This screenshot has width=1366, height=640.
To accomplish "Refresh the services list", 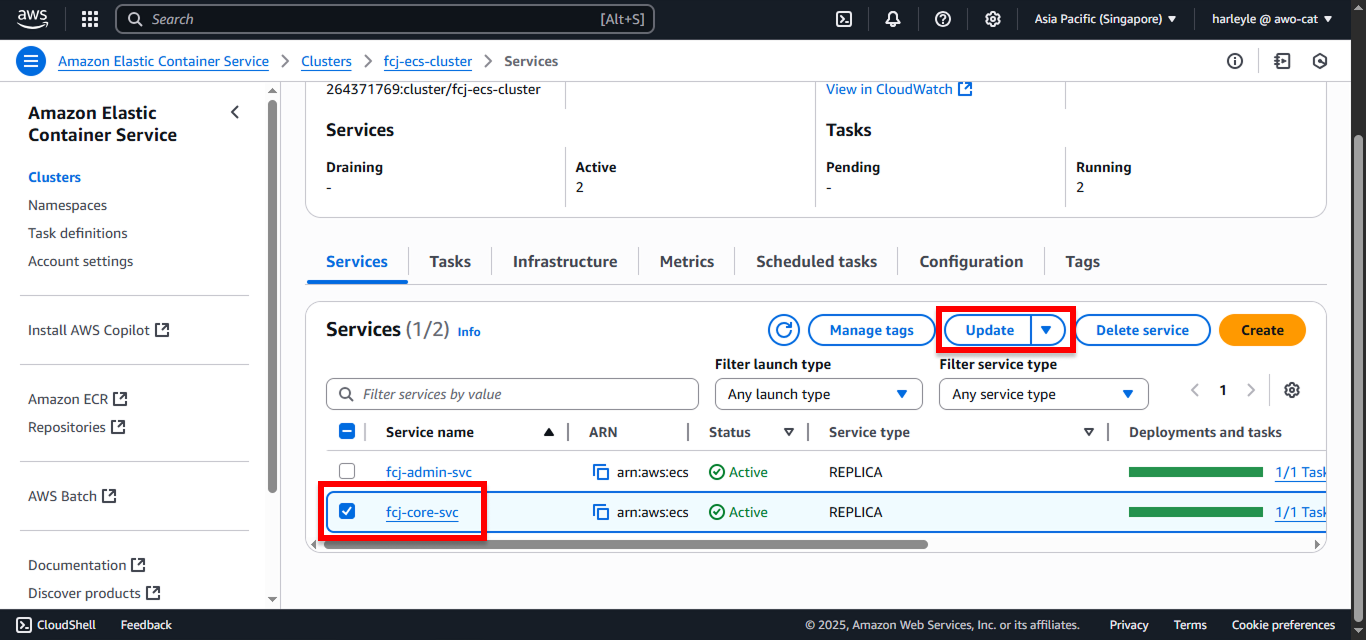I will (784, 330).
